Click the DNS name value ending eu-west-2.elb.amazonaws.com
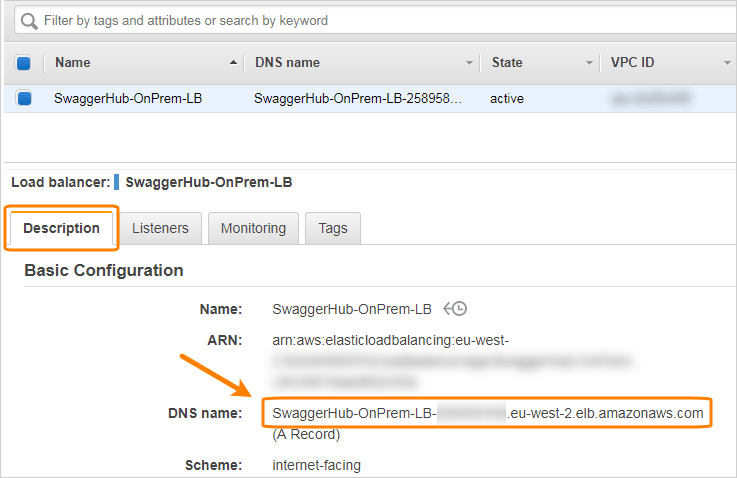The image size is (737, 478). tap(487, 413)
